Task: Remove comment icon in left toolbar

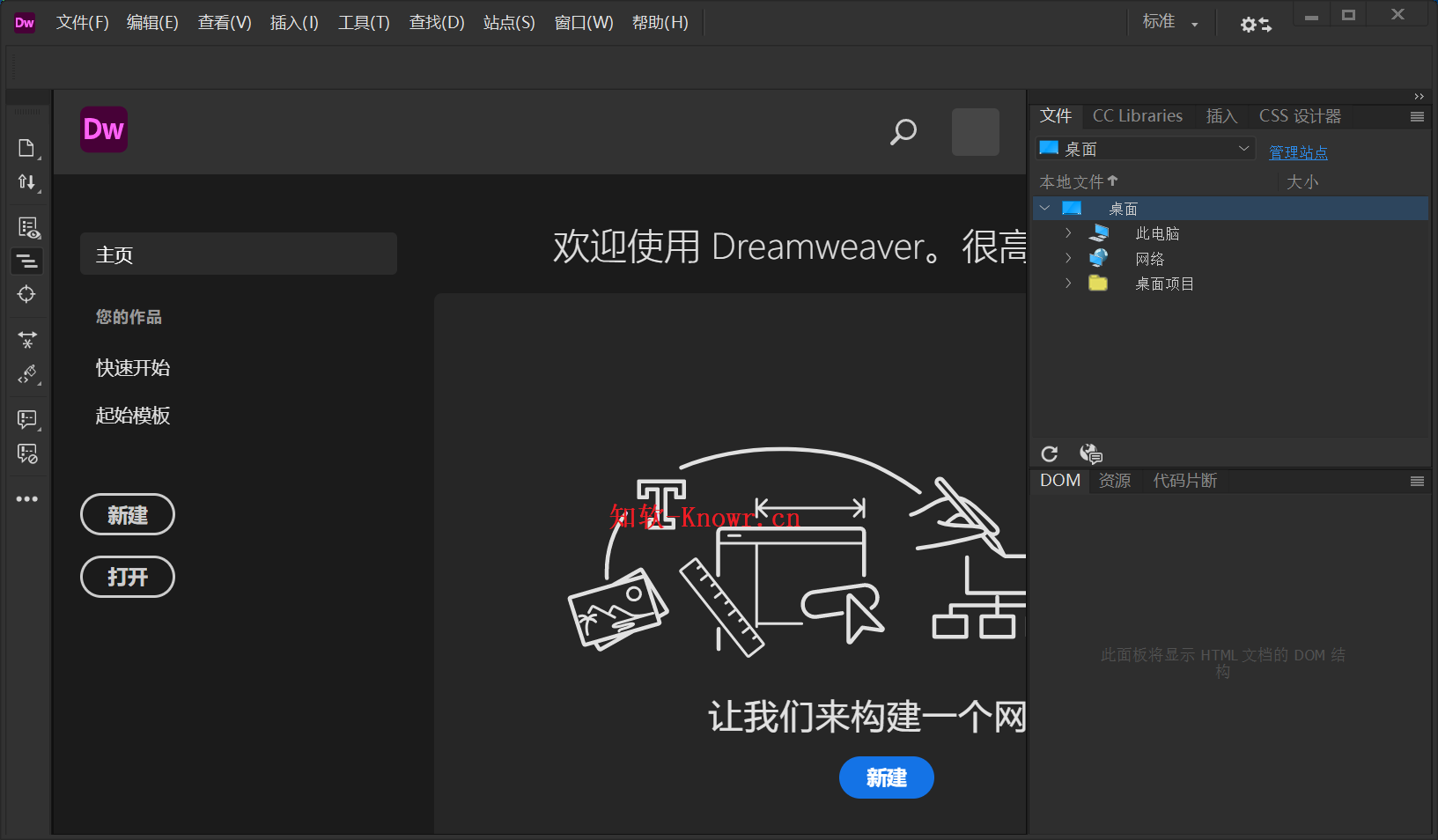Action: pyautogui.click(x=27, y=454)
